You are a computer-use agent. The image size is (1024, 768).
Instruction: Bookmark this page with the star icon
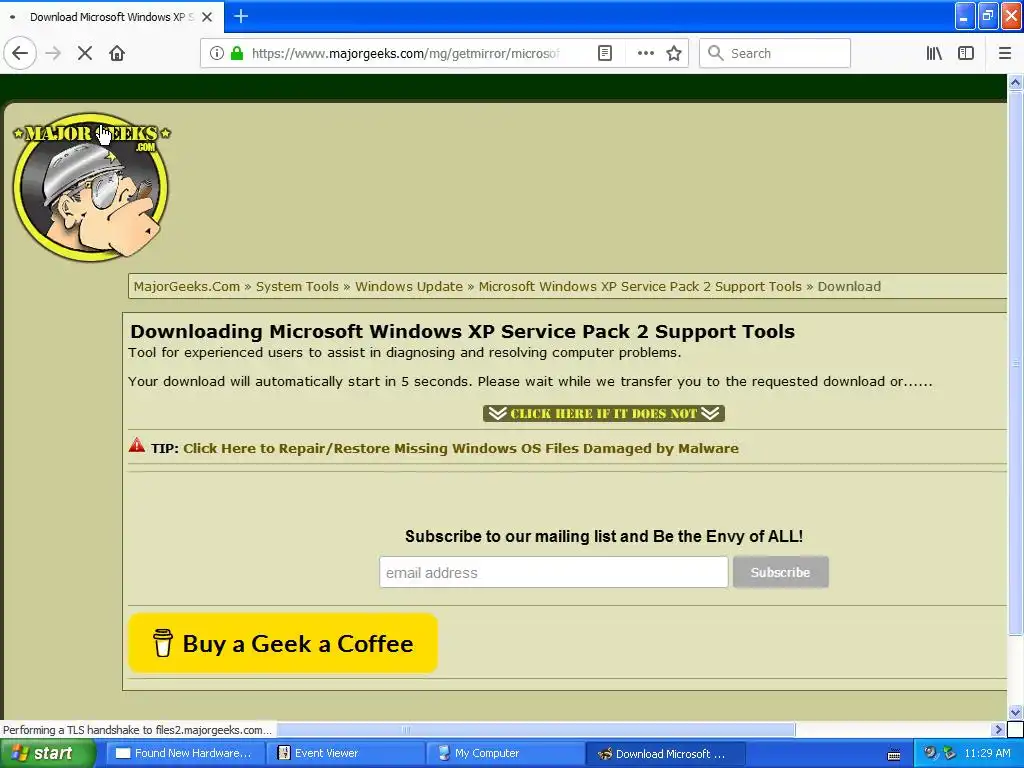(x=674, y=54)
